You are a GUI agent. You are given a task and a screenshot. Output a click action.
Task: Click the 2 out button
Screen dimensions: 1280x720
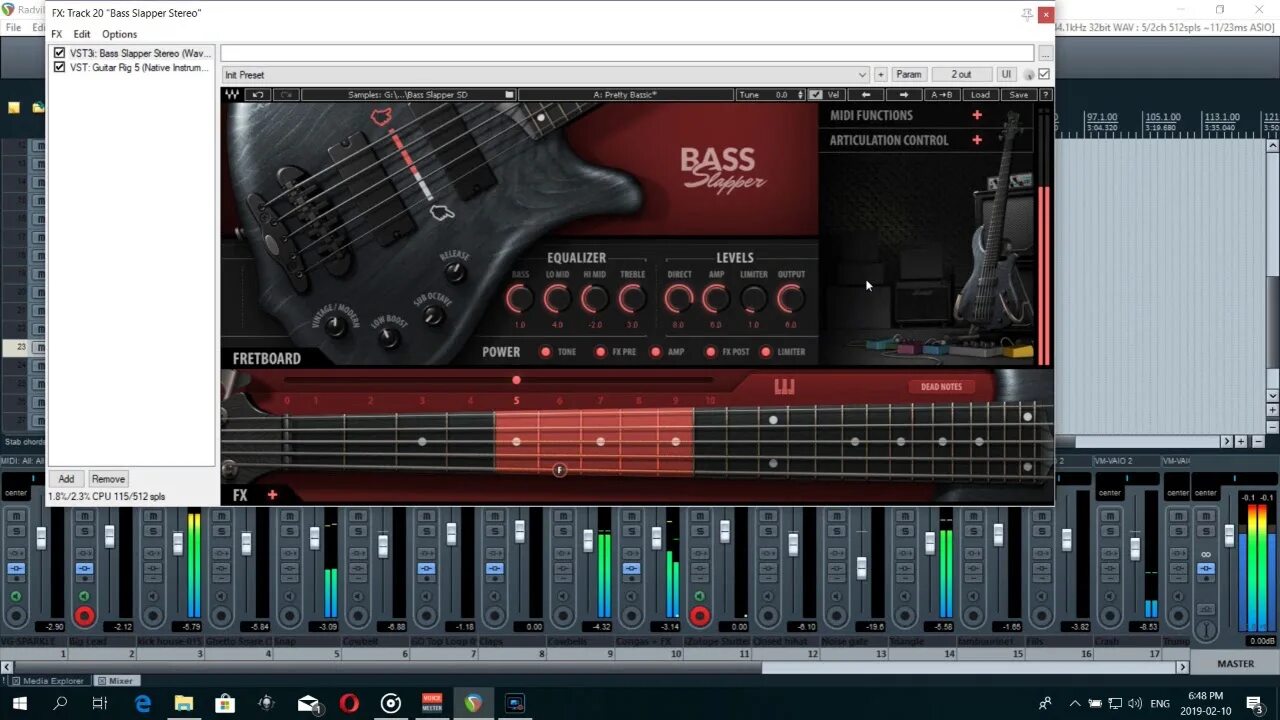click(961, 75)
